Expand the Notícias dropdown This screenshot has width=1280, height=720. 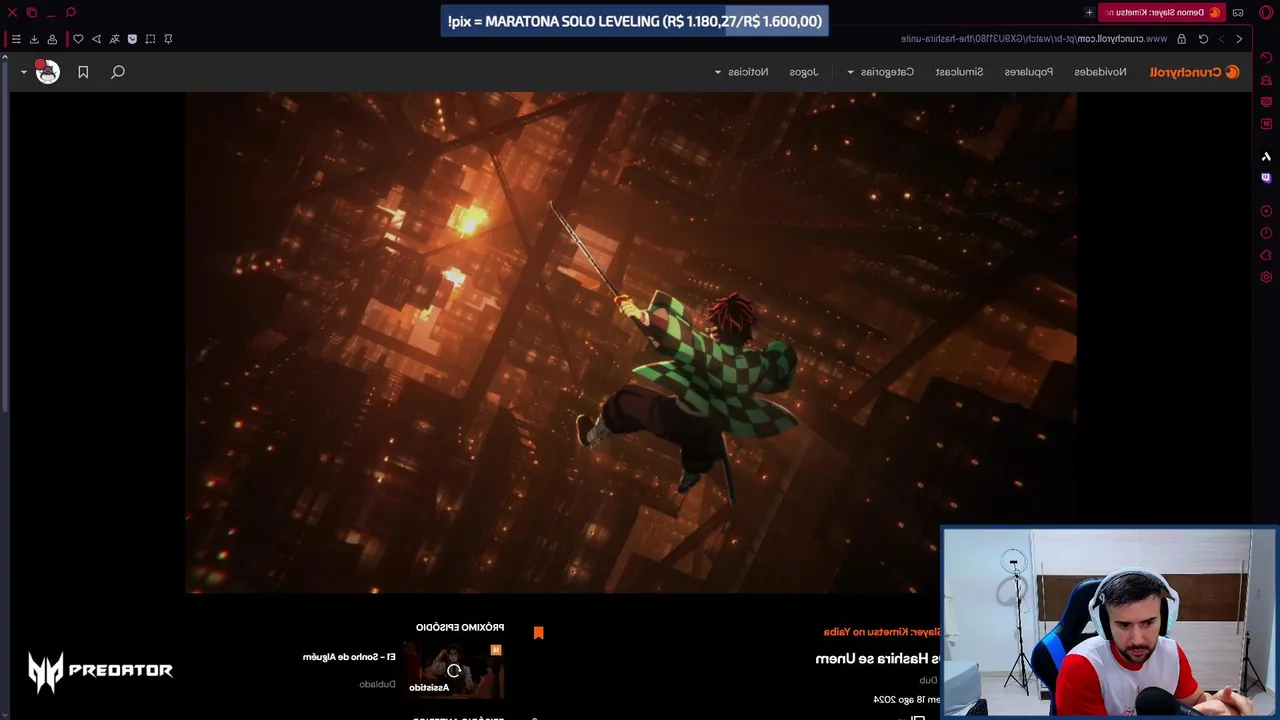click(741, 72)
